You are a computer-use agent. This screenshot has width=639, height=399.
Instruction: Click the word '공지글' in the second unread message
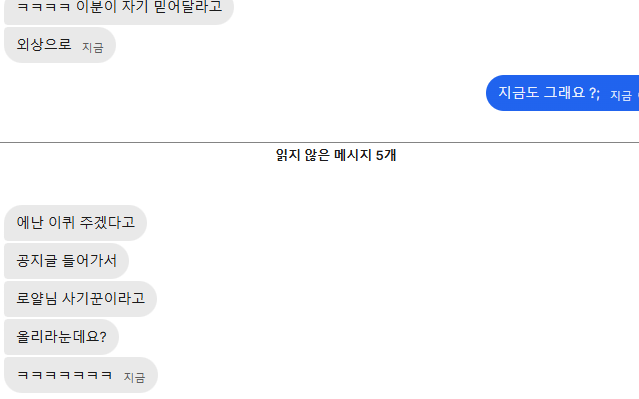[37, 261]
